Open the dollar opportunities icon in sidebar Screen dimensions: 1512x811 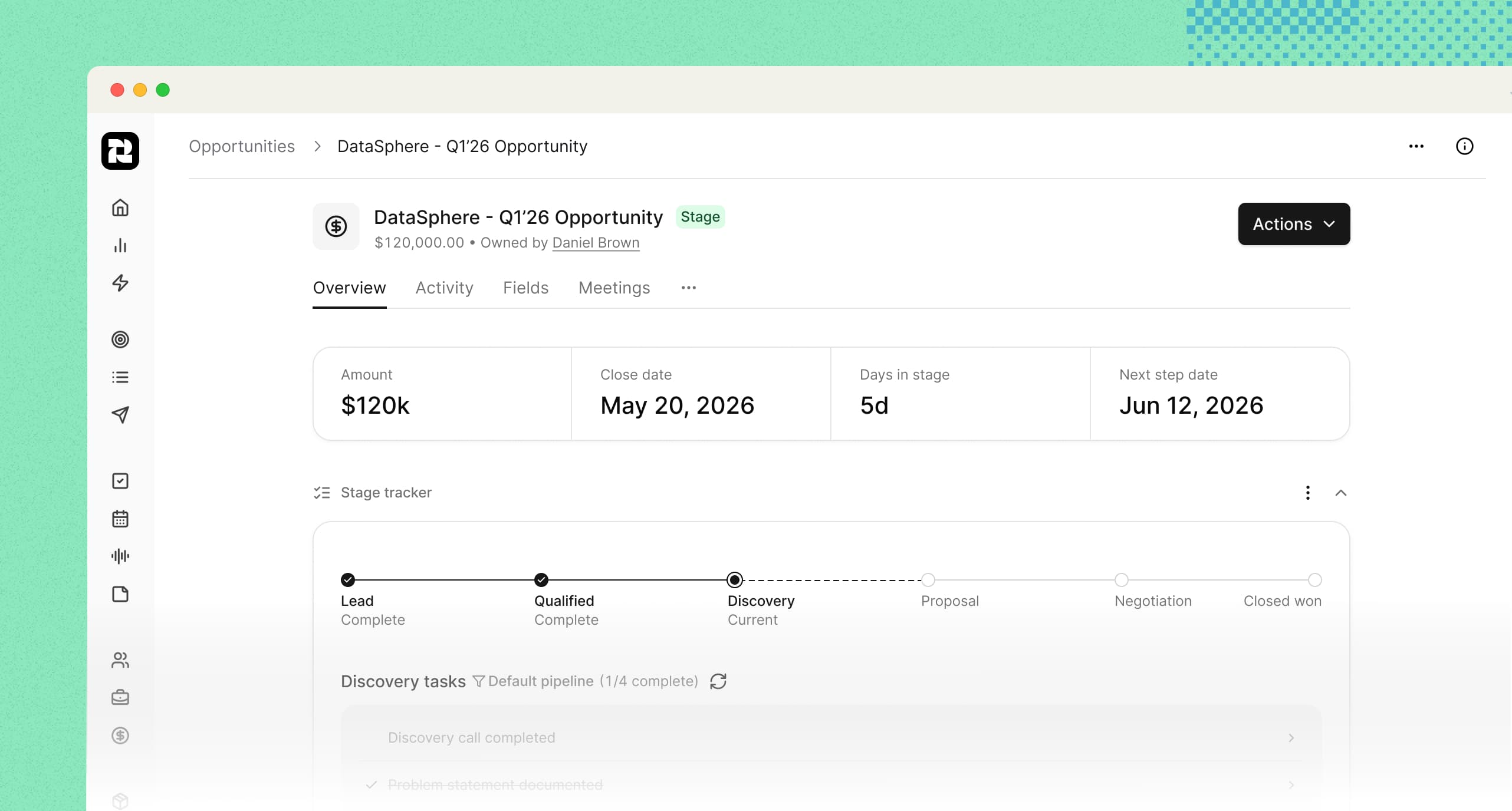[x=120, y=736]
